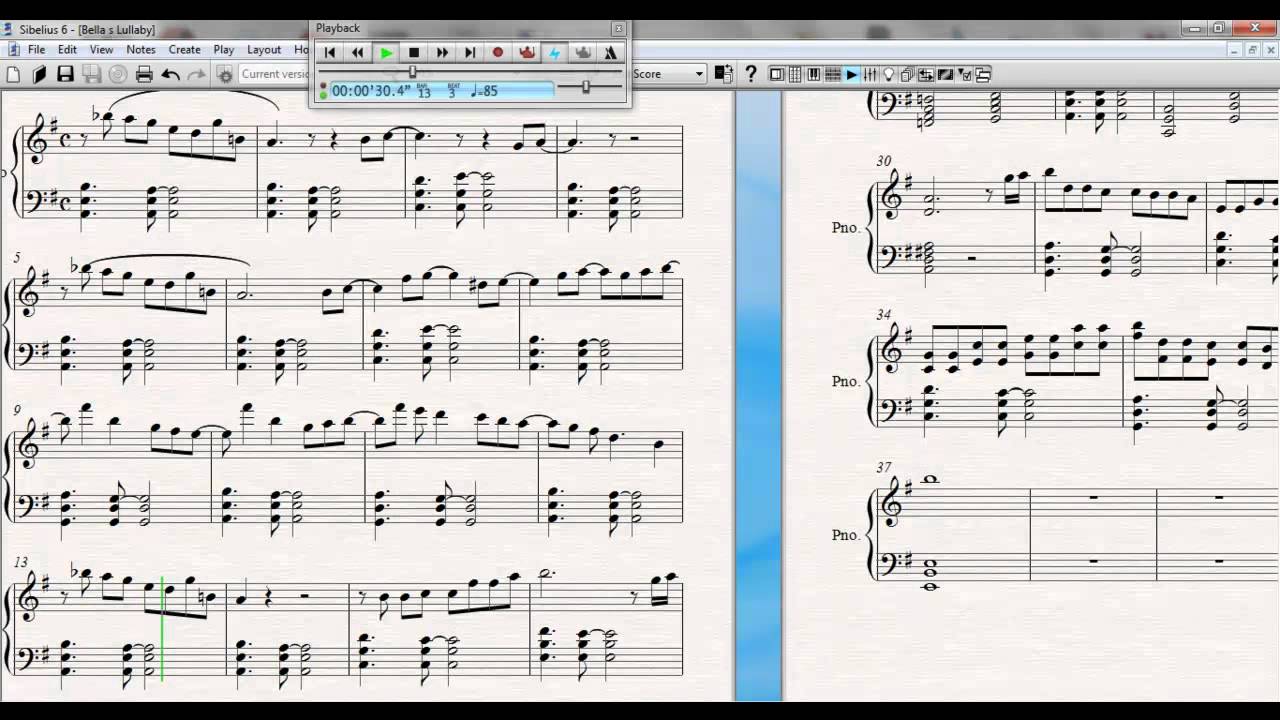This screenshot has width=1280, height=720.
Task: Click the Print icon
Action: click(144, 74)
